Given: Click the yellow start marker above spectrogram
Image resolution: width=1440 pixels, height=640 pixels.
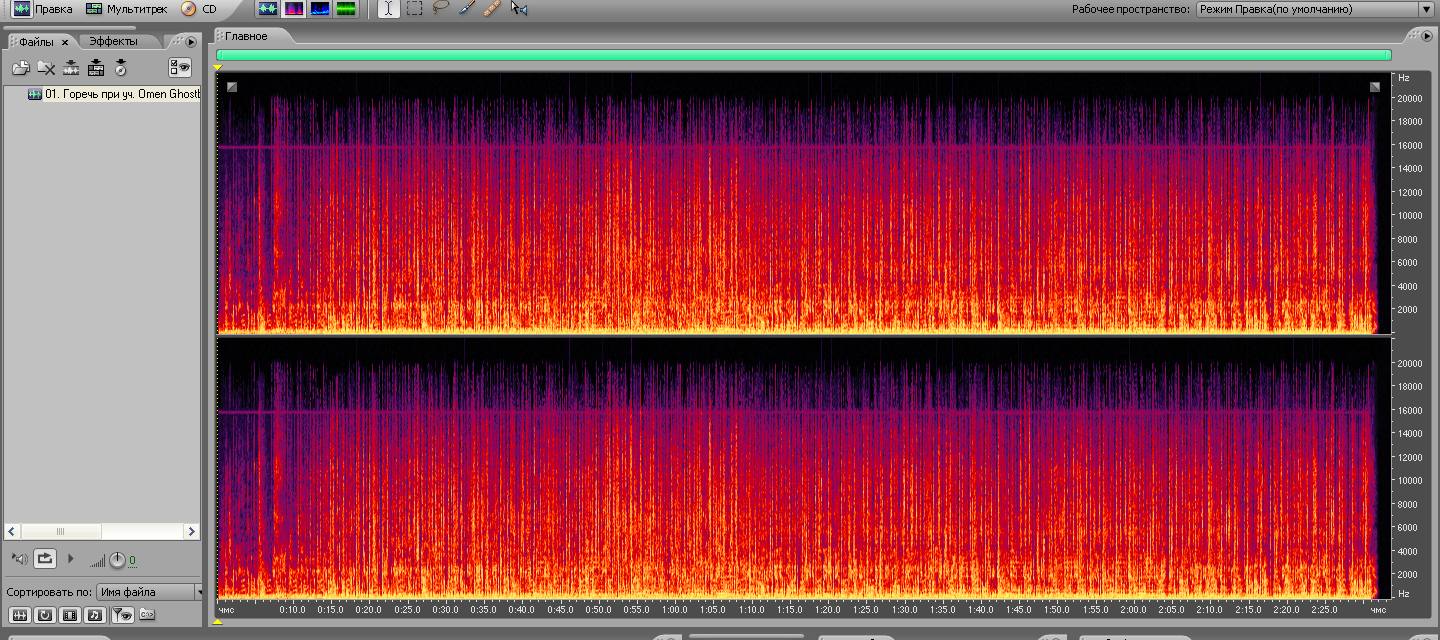Looking at the screenshot, I should coord(218,67).
